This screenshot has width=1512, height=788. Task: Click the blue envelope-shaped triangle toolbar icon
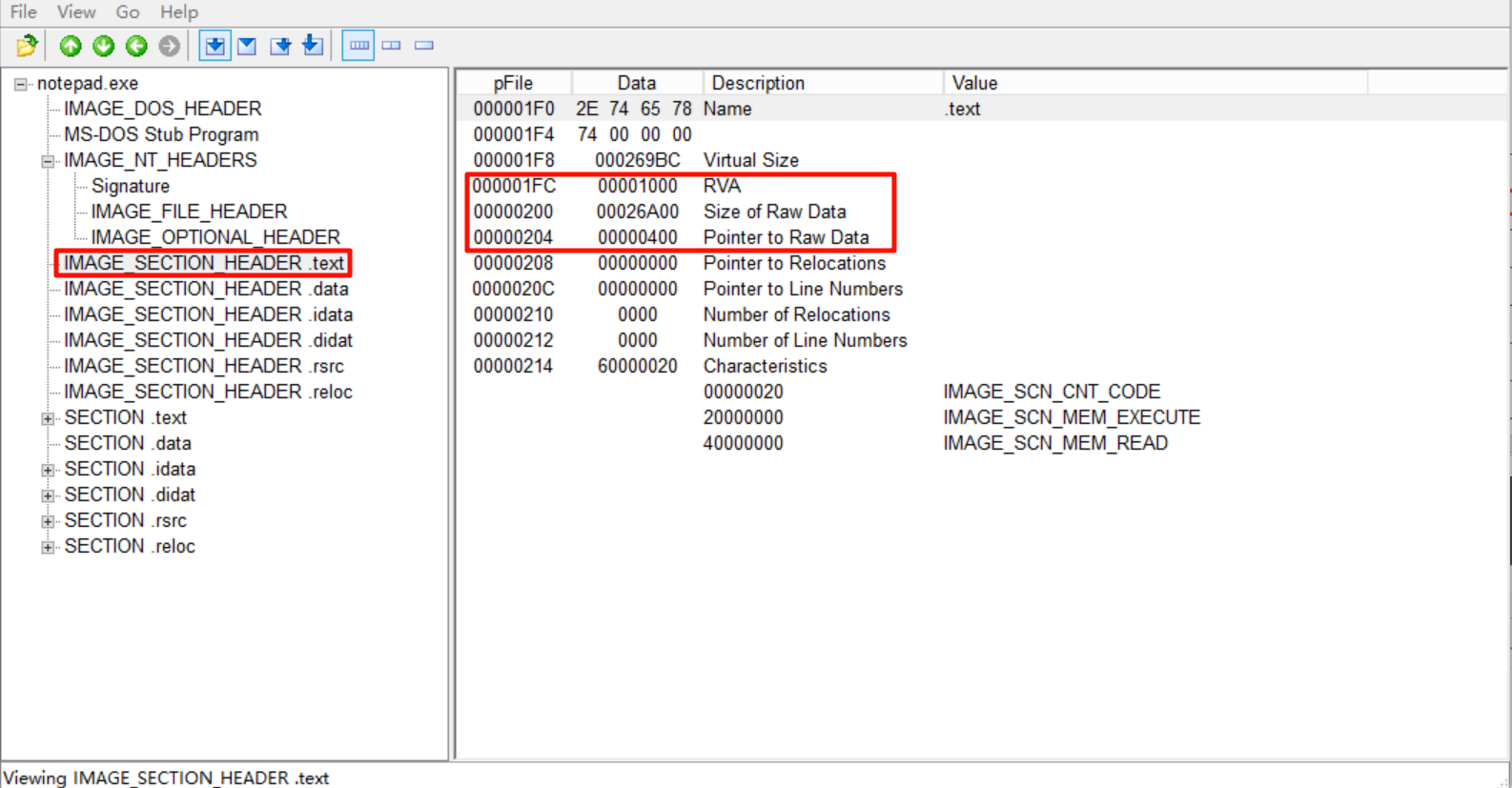(247, 46)
